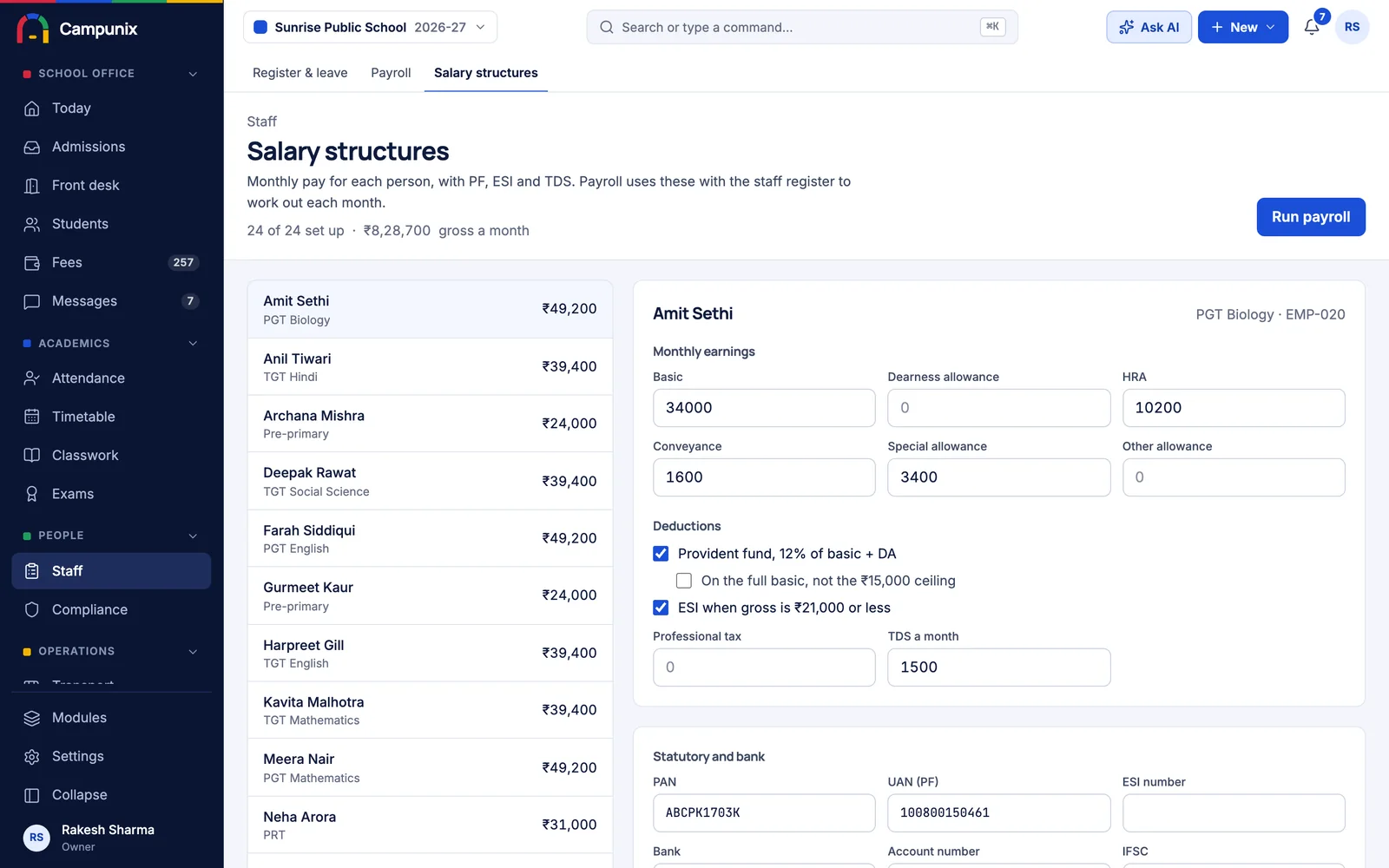Toggle ESI when gross ₹21,000 or less

click(x=661, y=608)
